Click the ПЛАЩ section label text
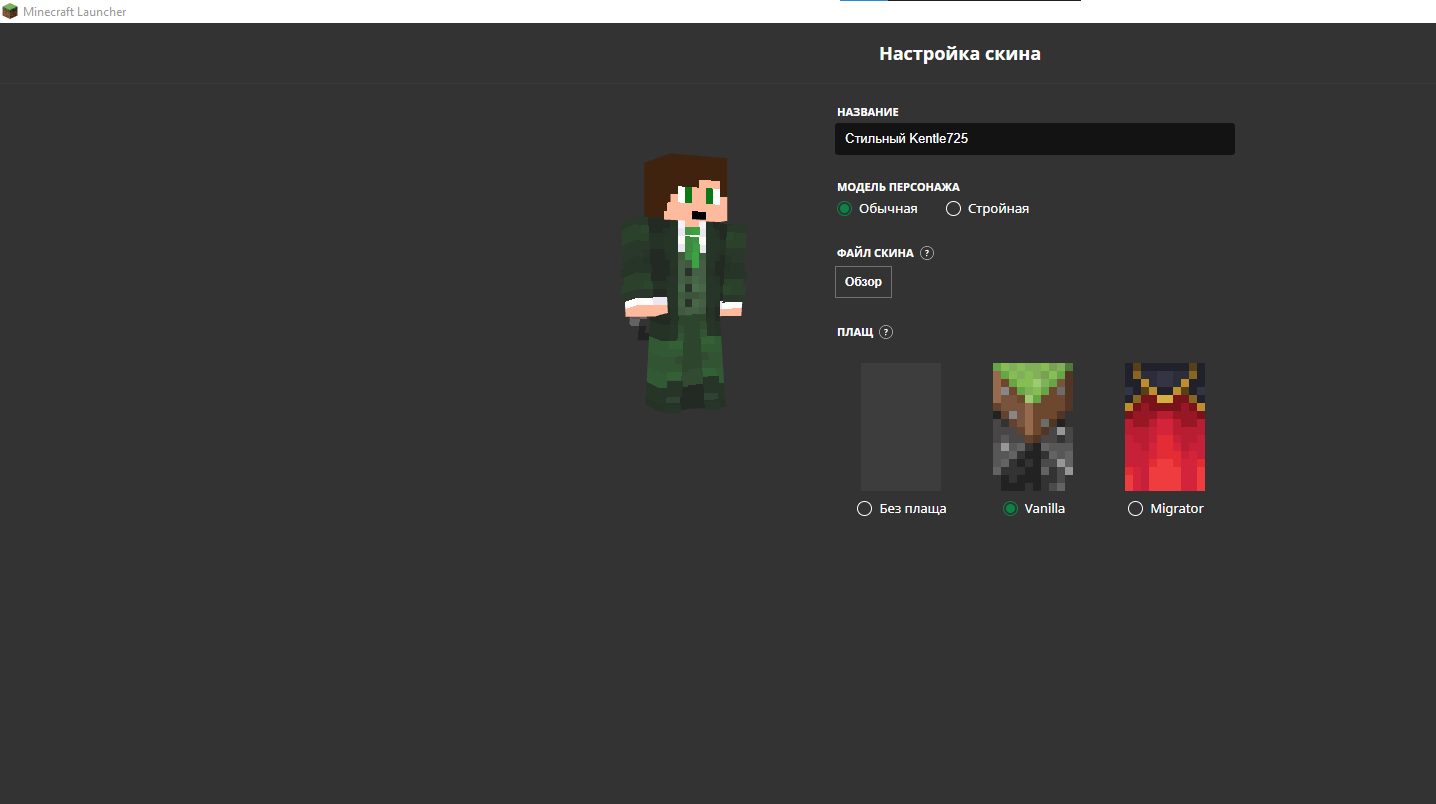This screenshot has height=804, width=1436. pyautogui.click(x=855, y=332)
